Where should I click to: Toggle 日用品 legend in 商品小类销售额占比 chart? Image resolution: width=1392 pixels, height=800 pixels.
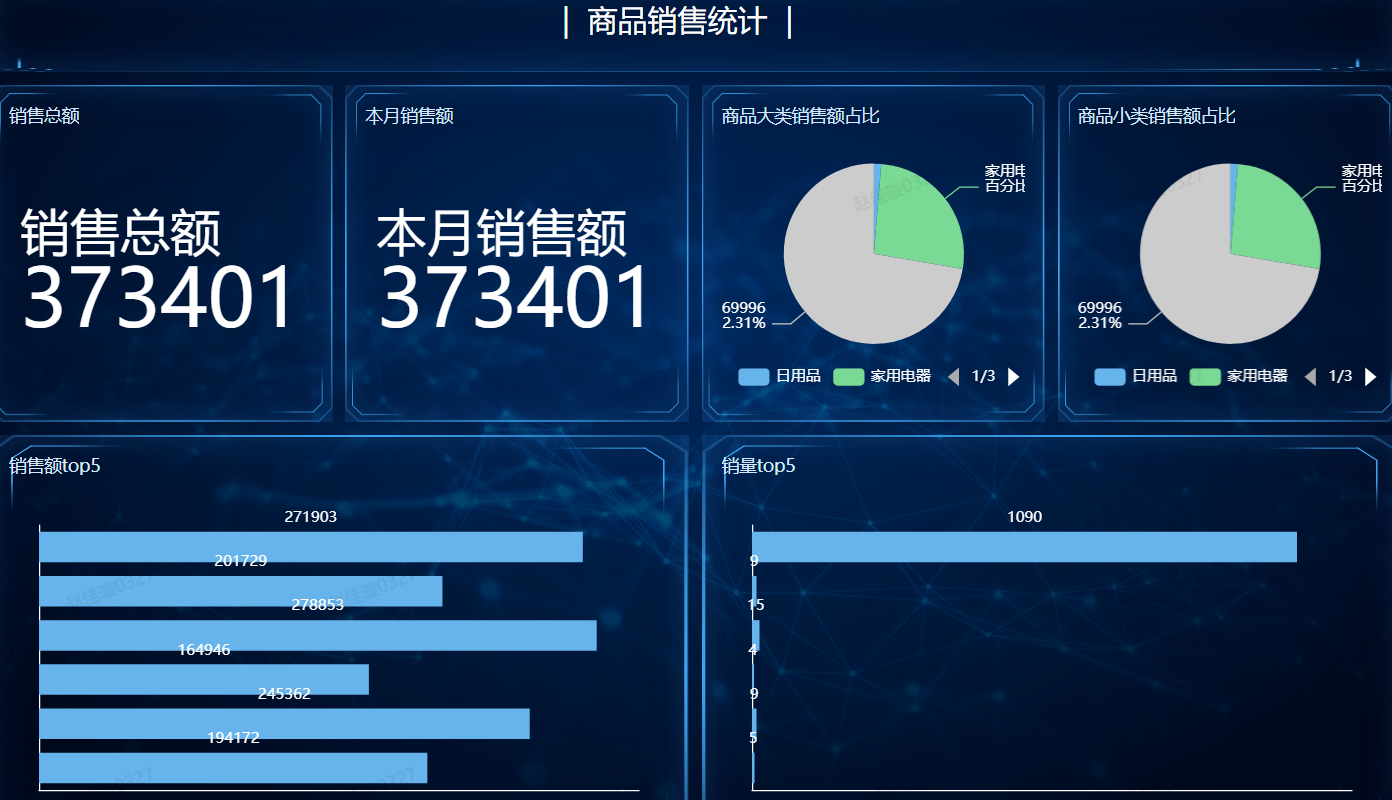click(1136, 377)
